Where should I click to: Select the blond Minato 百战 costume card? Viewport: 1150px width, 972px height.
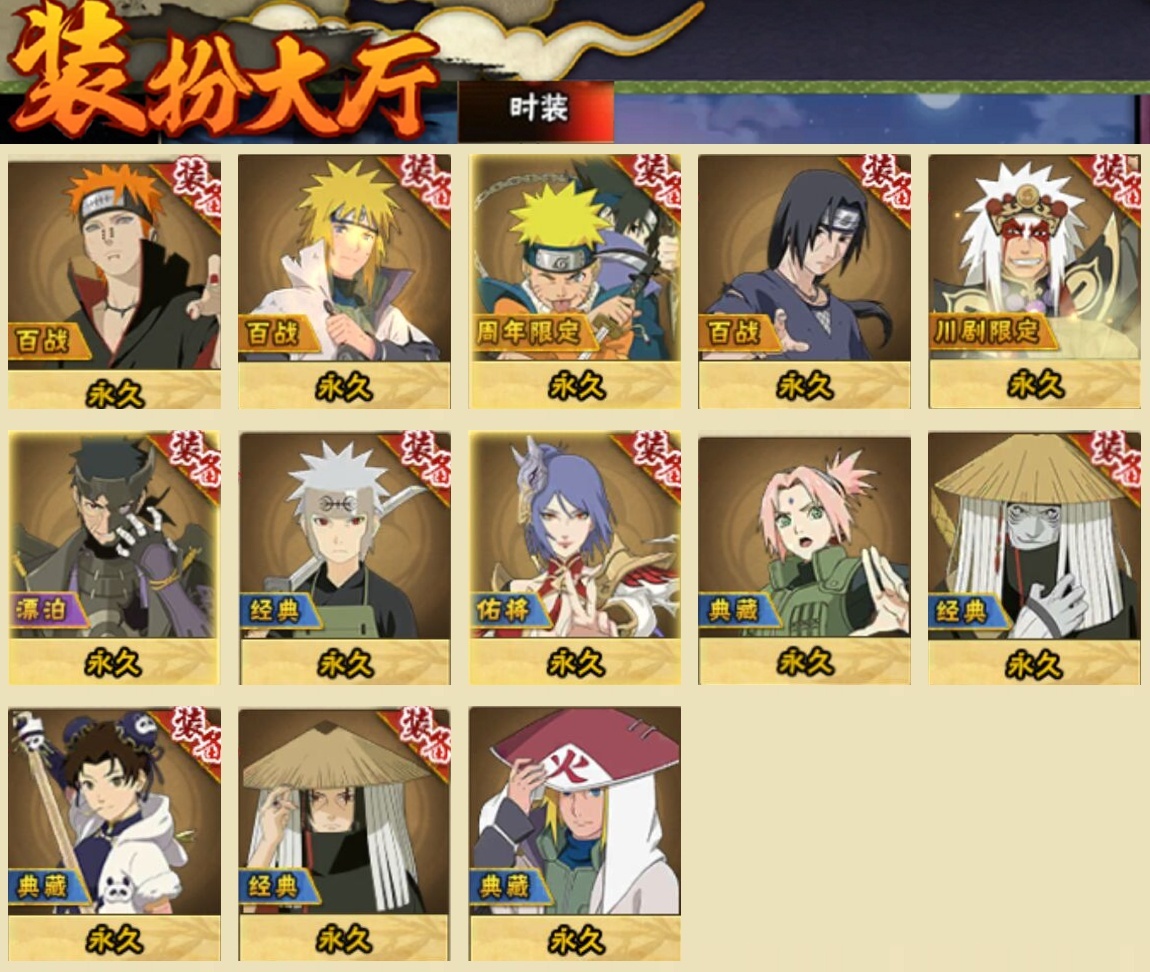[344, 281]
